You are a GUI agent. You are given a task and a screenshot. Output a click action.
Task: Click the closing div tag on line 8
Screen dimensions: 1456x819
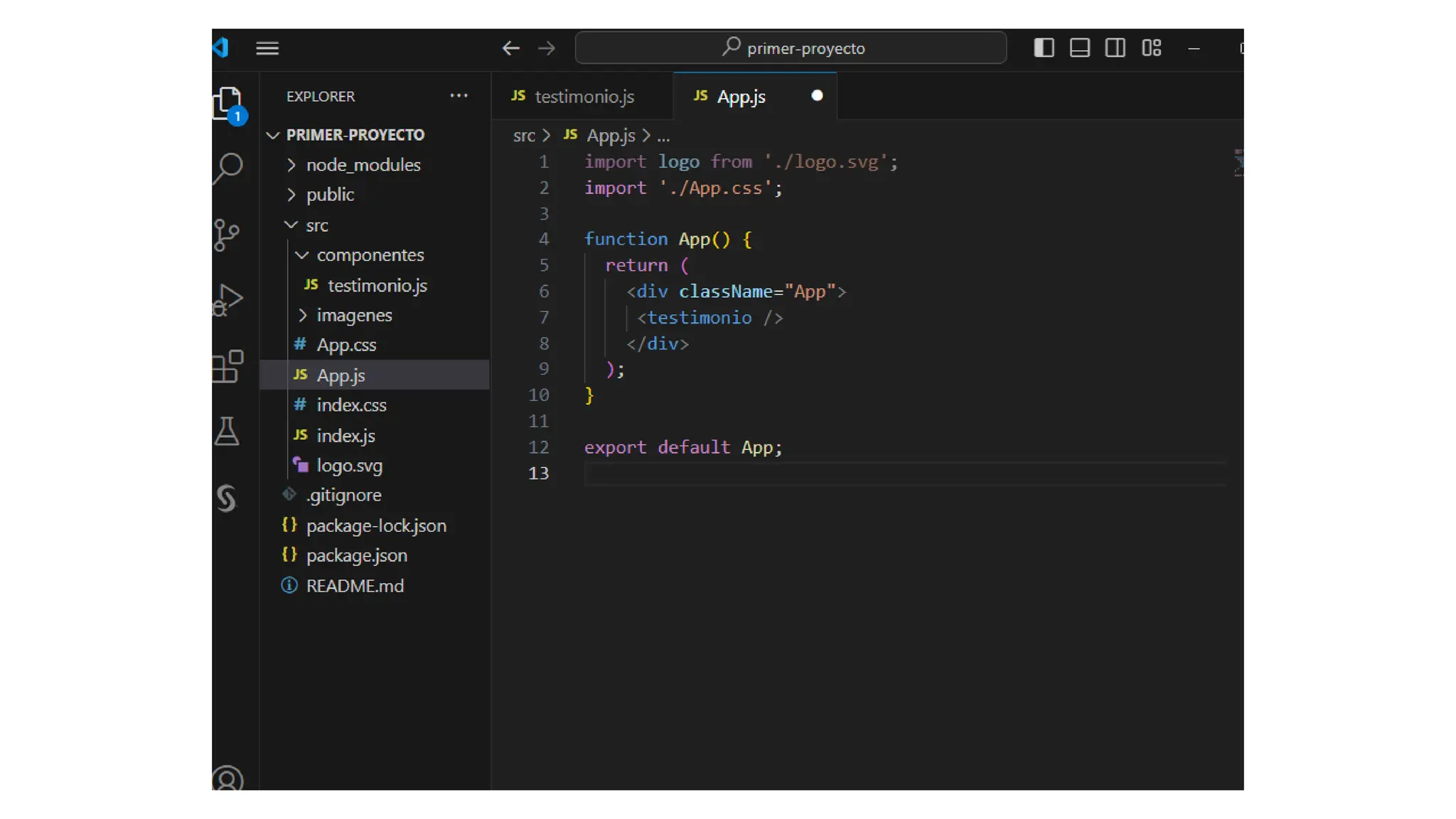pos(658,344)
